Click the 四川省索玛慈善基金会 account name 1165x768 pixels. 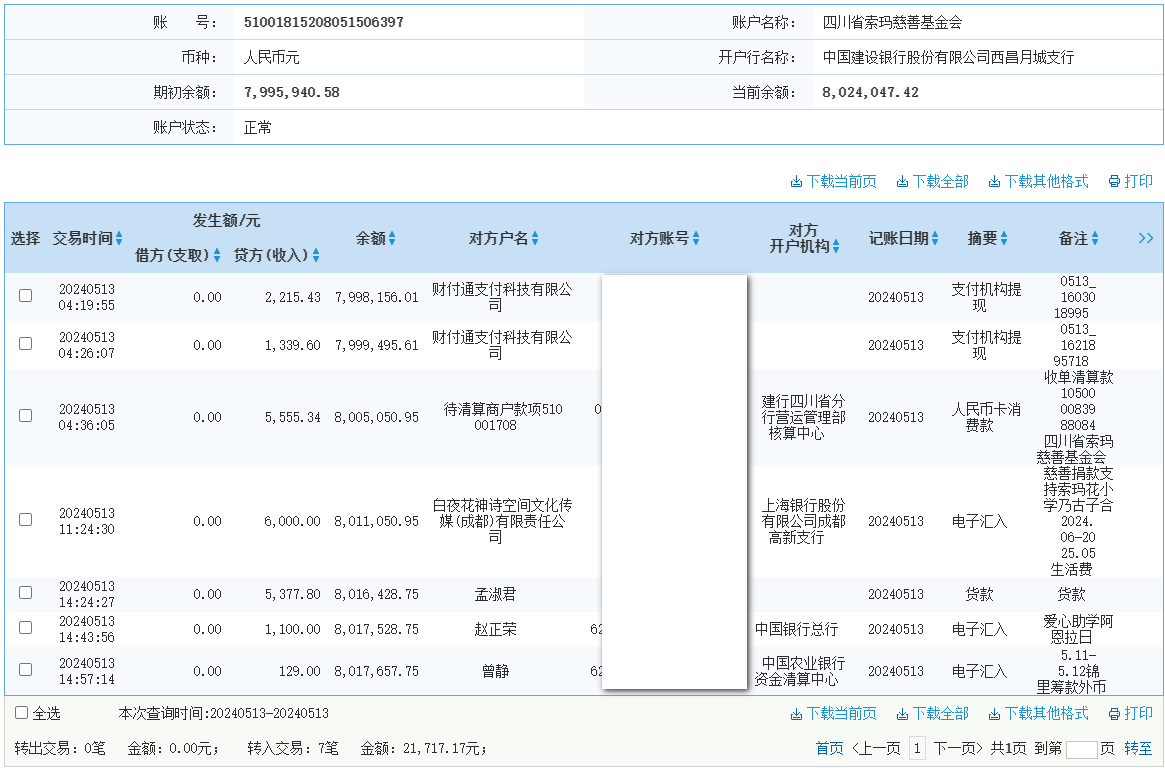pyautogui.click(x=892, y=22)
